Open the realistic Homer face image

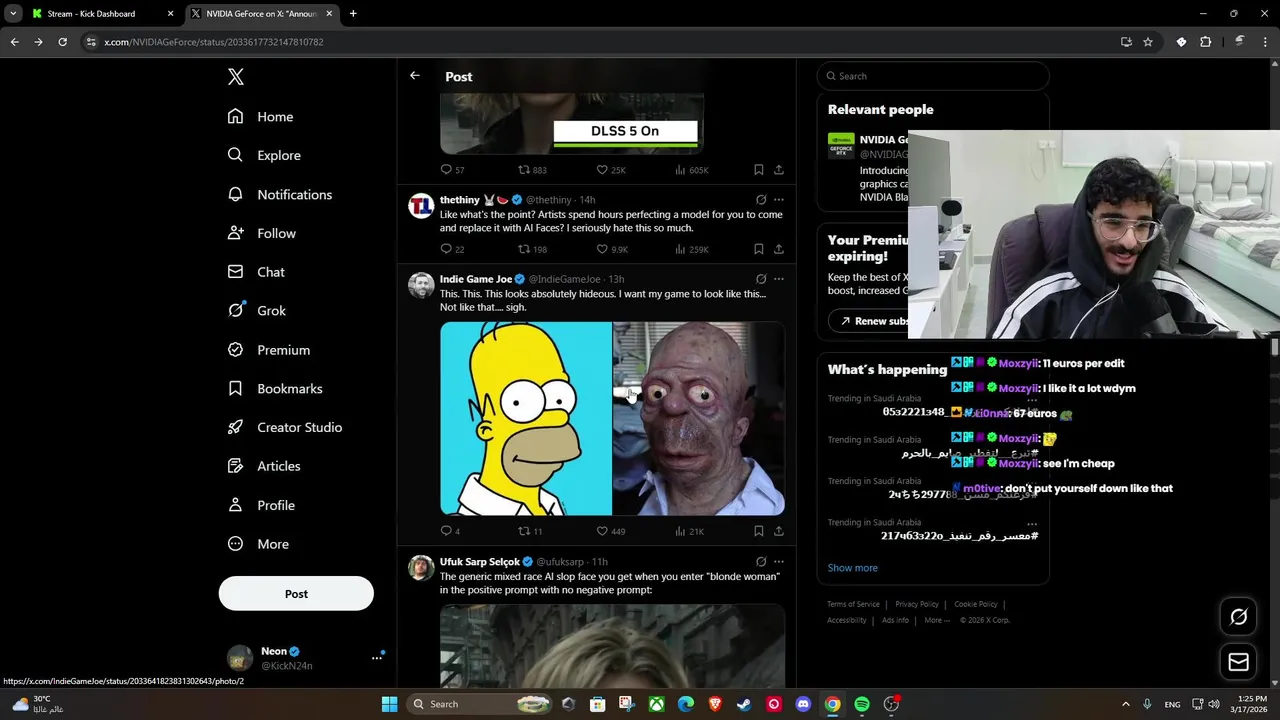click(x=699, y=418)
